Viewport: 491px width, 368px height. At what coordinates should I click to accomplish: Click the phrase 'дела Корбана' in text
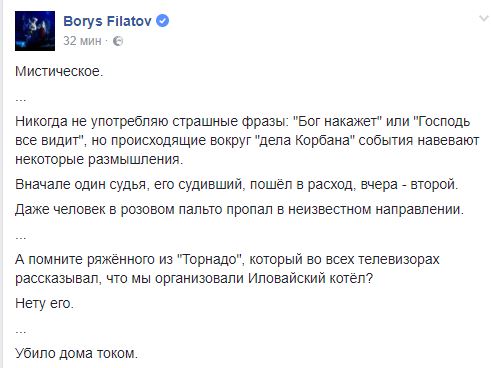point(305,140)
